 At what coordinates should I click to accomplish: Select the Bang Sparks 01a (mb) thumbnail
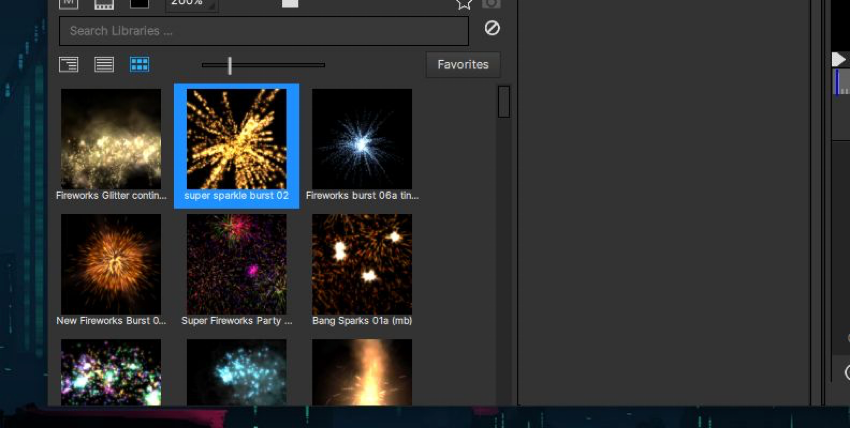(x=362, y=264)
